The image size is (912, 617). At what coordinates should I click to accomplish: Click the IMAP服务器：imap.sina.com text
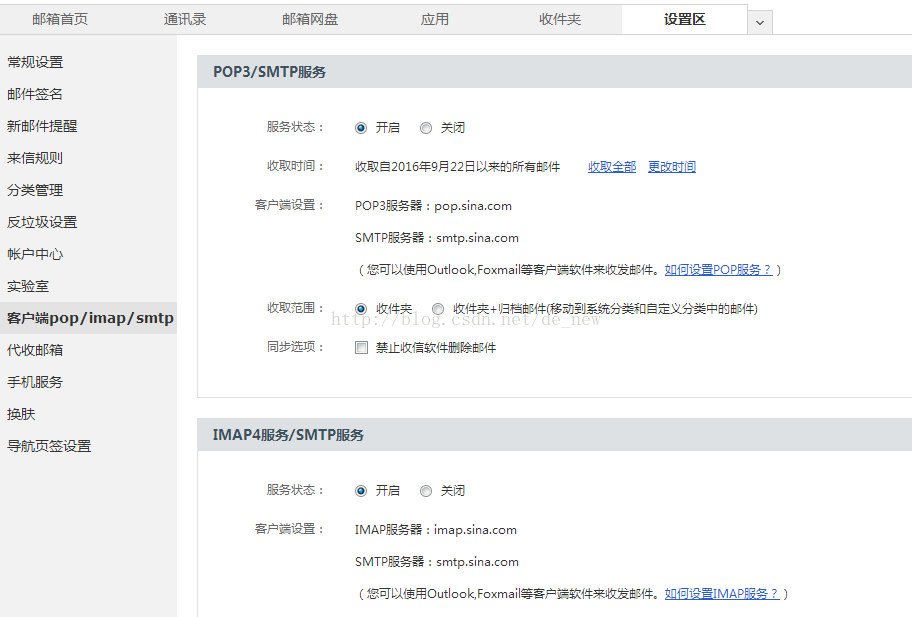pyautogui.click(x=436, y=530)
